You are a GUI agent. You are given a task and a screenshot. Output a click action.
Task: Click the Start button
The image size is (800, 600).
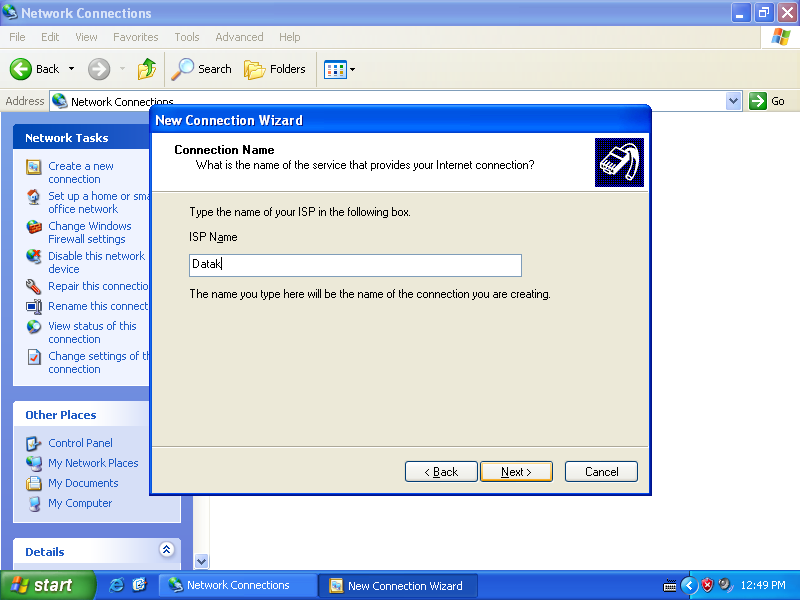coord(47,585)
